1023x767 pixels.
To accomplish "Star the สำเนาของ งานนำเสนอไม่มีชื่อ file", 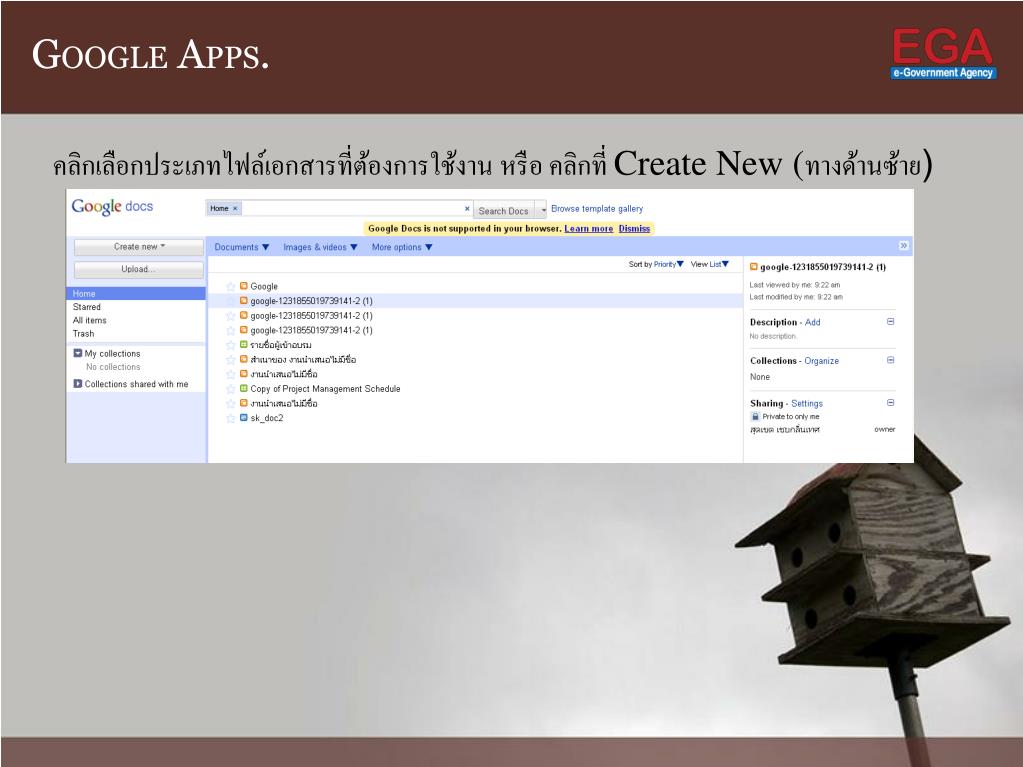I will click(x=230, y=360).
